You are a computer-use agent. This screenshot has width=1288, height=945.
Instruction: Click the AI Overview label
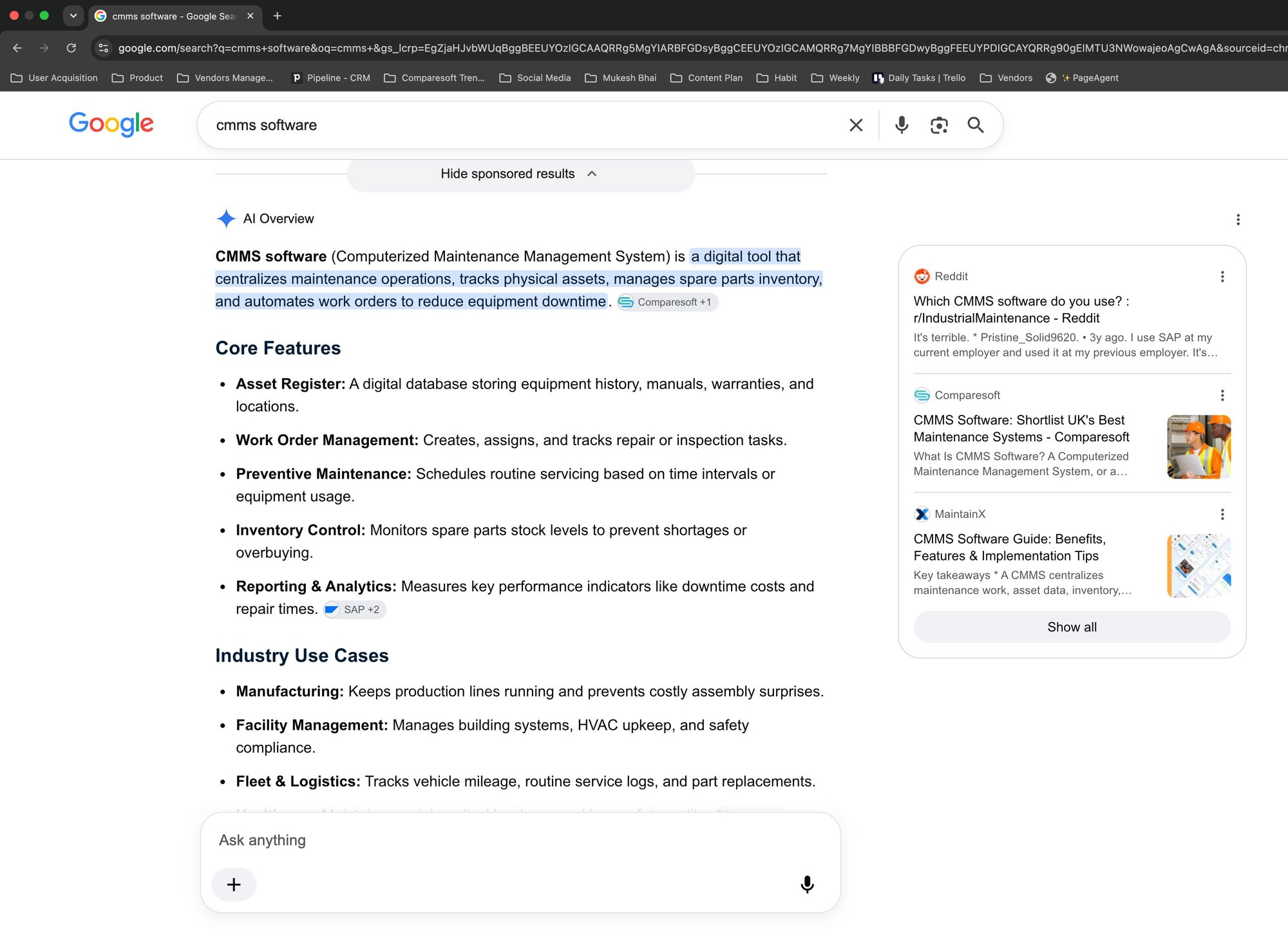coord(278,219)
